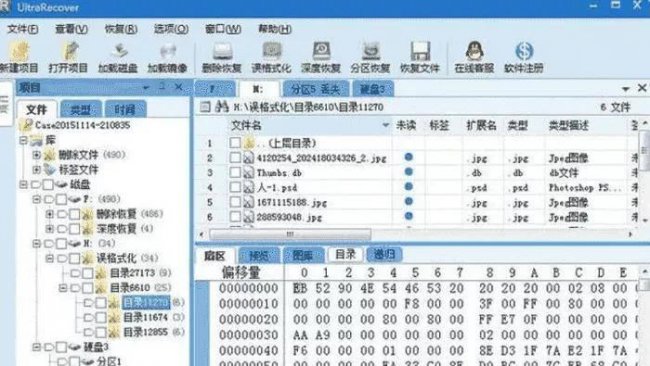The width and height of the screenshot is (650, 366).
Task: Check the box for 上层目录 row
Action: point(235,143)
